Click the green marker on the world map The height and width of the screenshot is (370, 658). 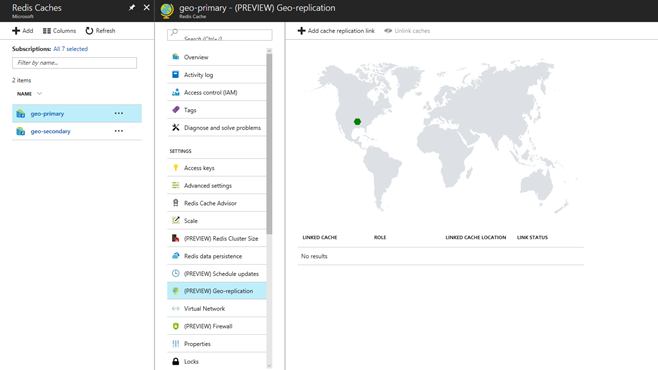pos(357,122)
